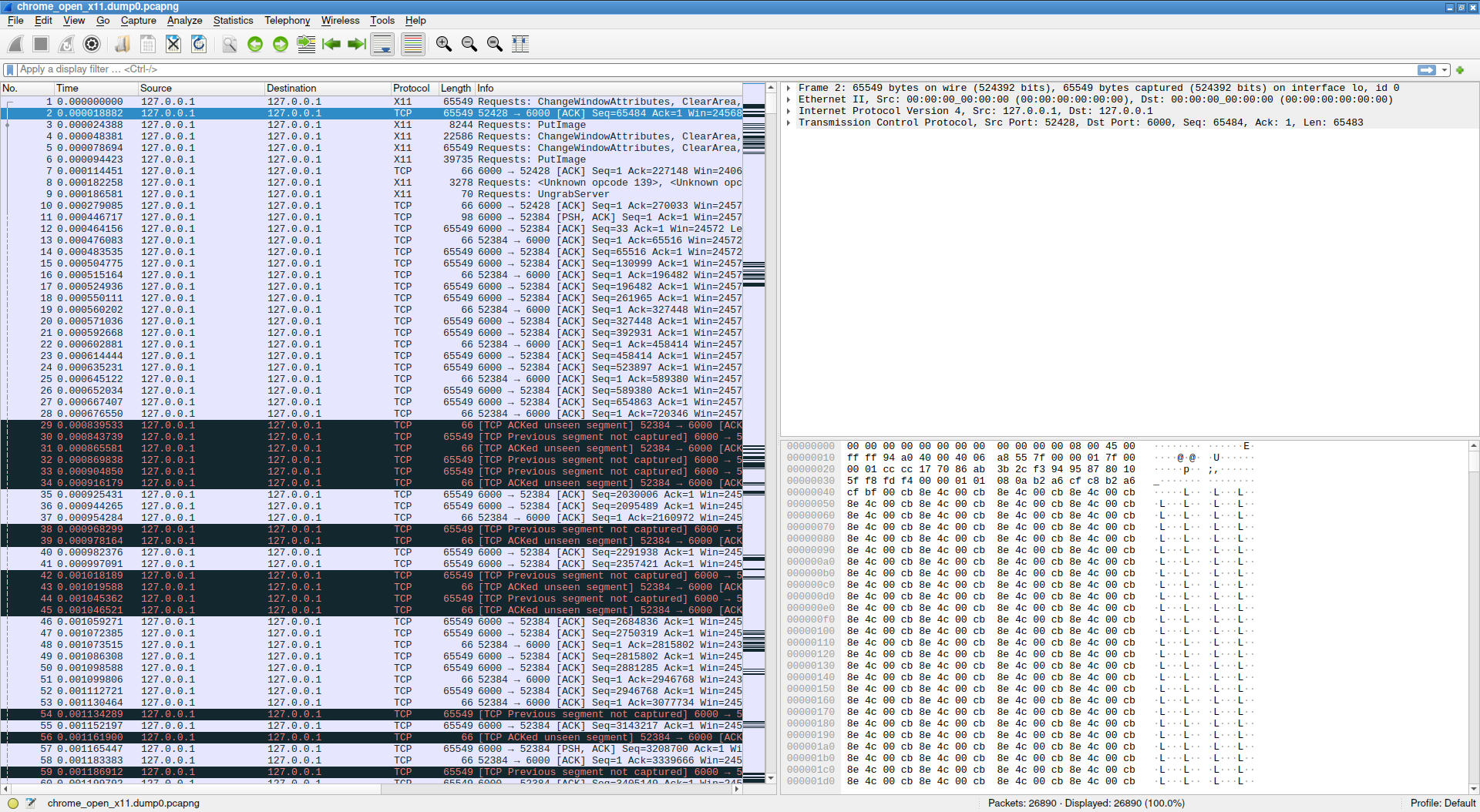The height and width of the screenshot is (812, 1480).
Task: Open capture options gear icon
Action: point(92,45)
